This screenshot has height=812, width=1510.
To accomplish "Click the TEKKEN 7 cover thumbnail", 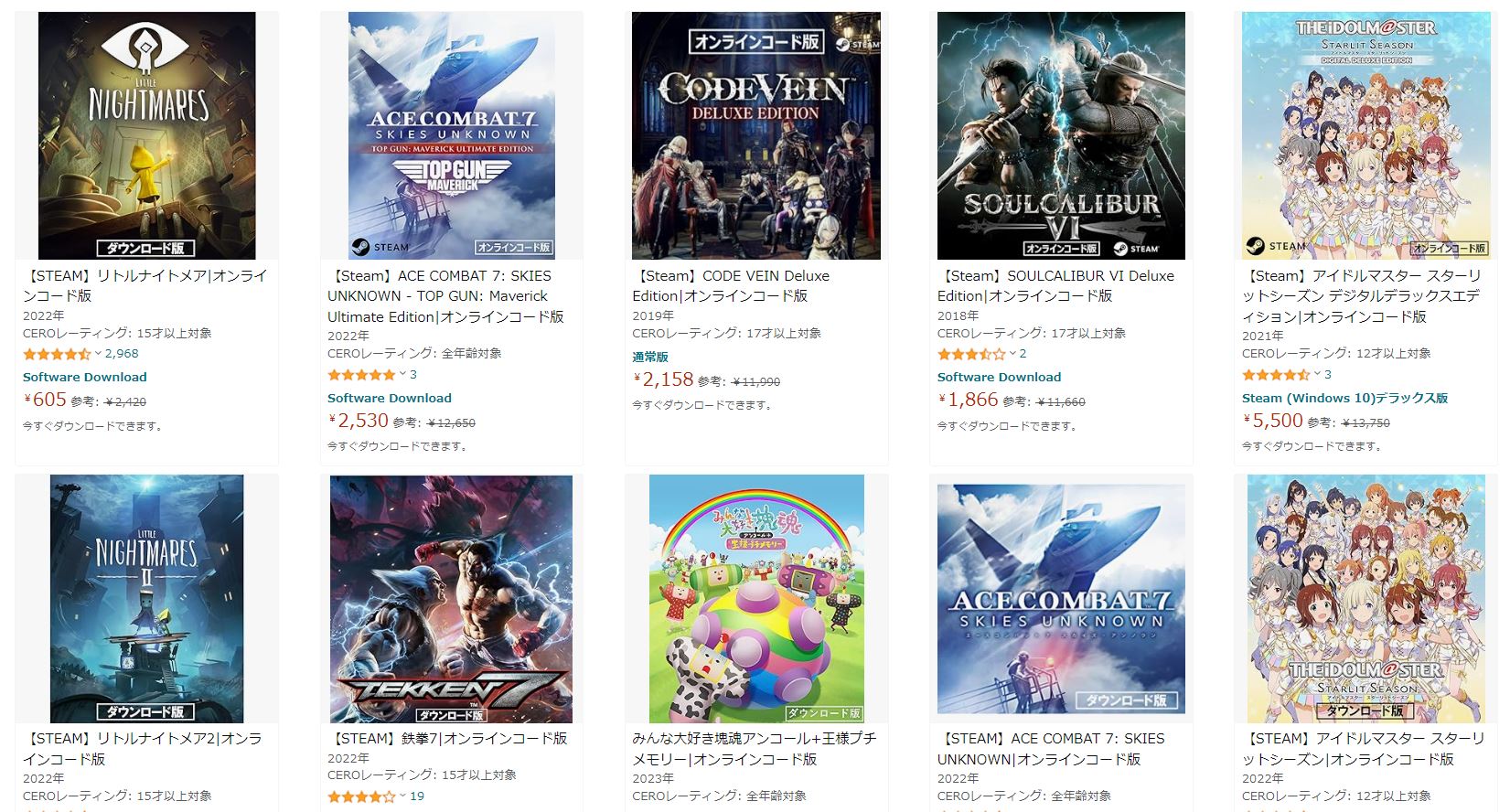I will pos(451,599).
